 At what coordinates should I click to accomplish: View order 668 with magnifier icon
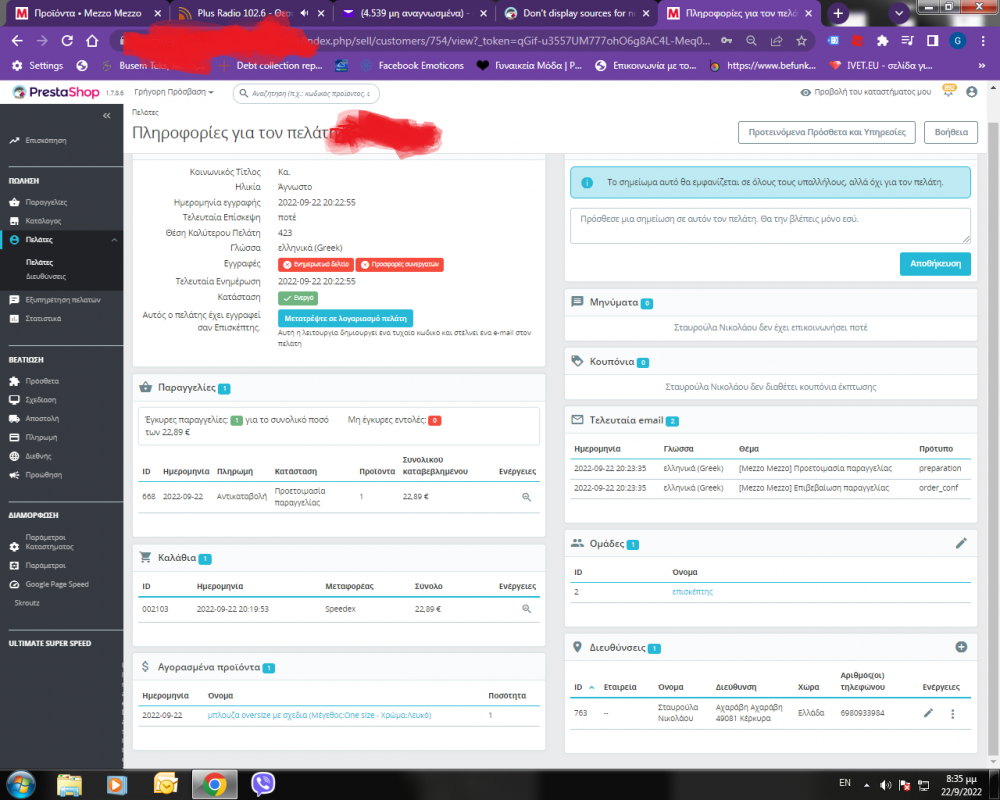click(526, 497)
